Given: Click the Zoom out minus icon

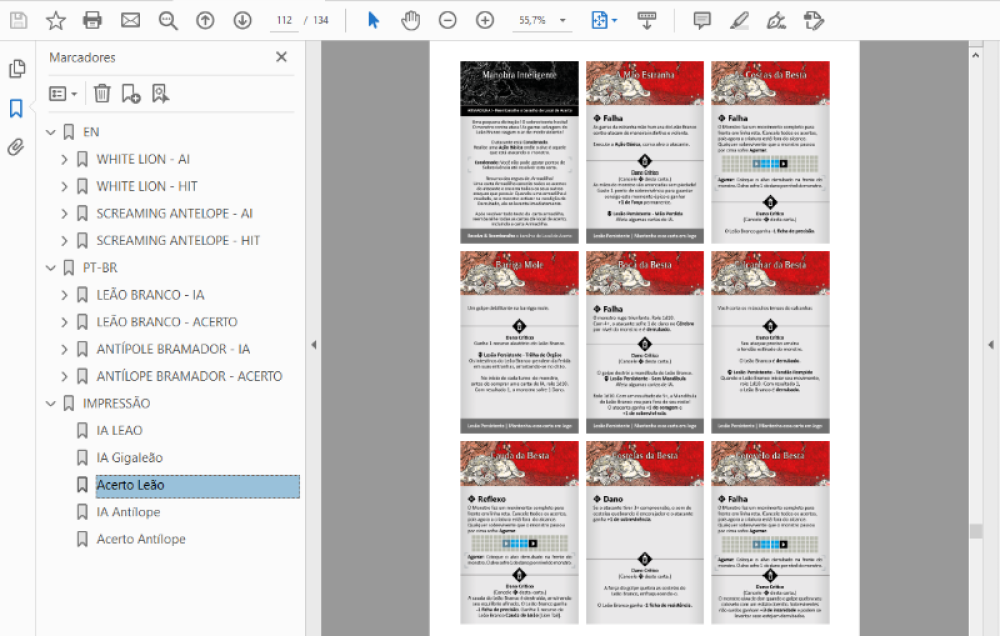Looking at the screenshot, I should point(448,20).
